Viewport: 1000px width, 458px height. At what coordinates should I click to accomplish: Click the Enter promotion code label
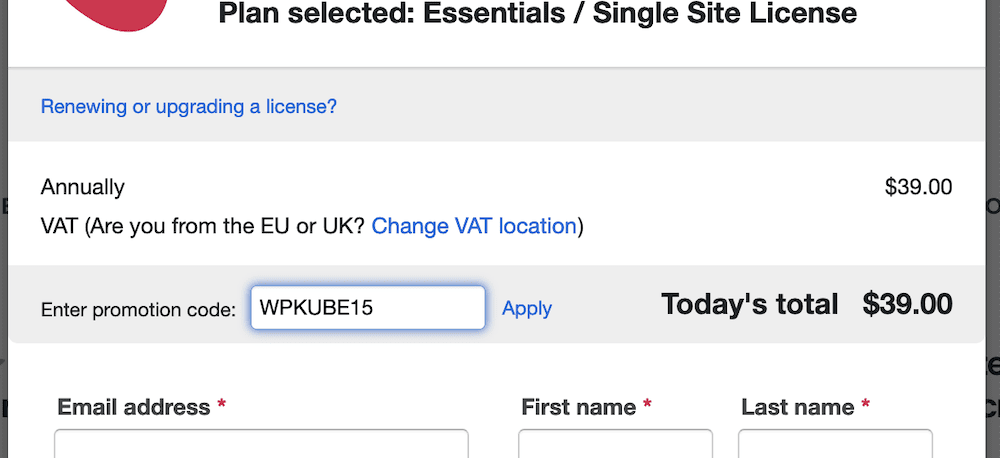[x=138, y=310]
